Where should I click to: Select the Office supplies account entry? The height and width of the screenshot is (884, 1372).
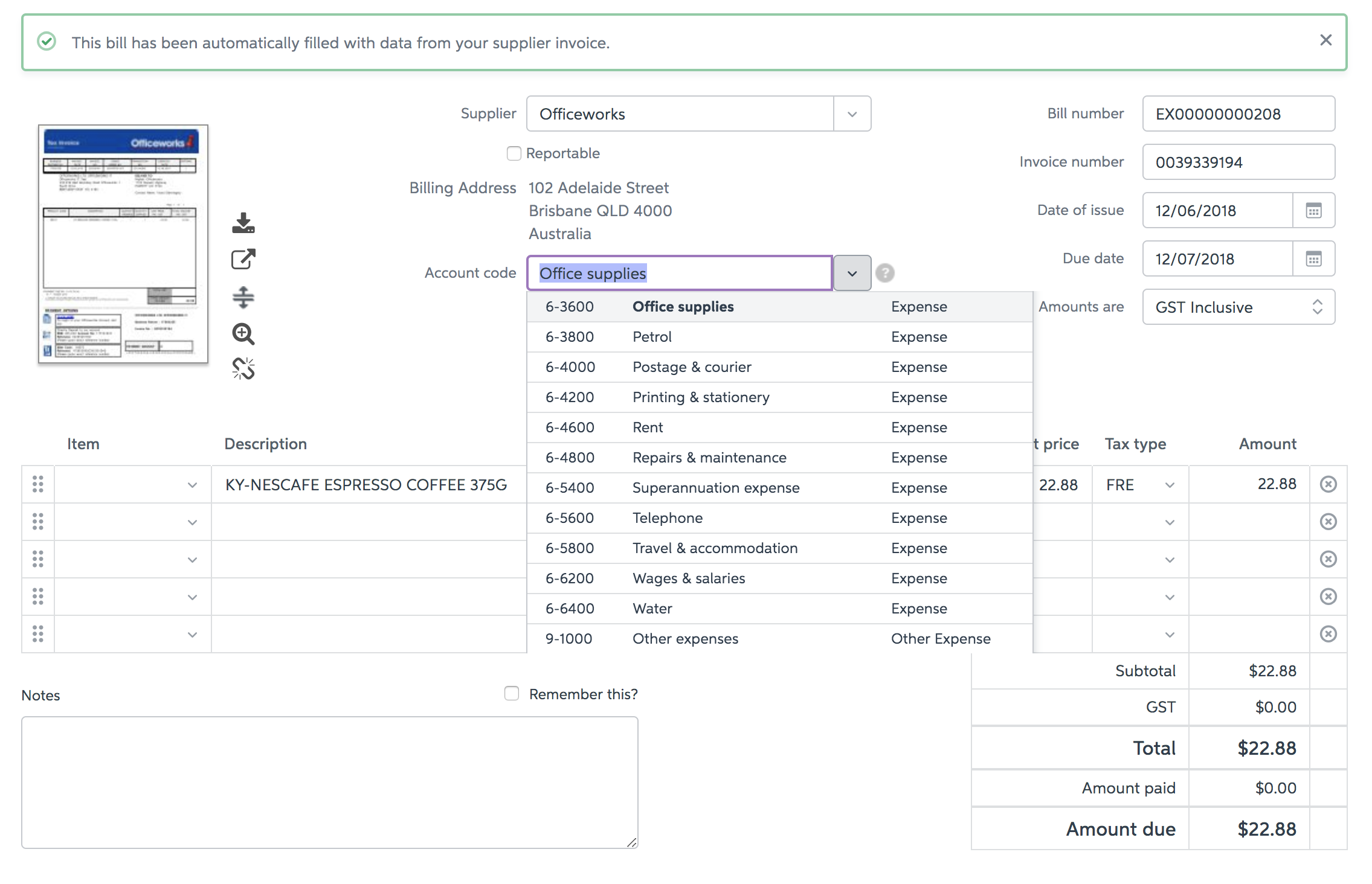[683, 306]
